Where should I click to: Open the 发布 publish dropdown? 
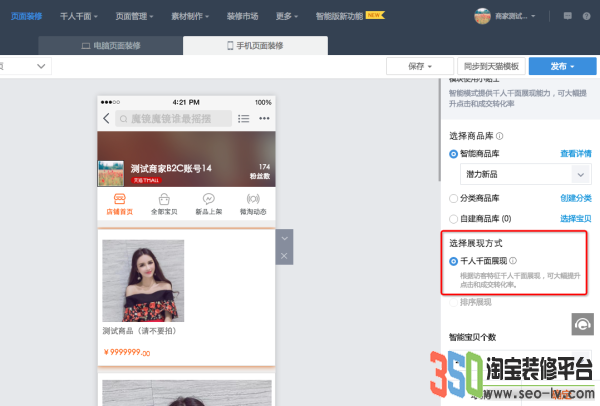pyautogui.click(x=562, y=66)
